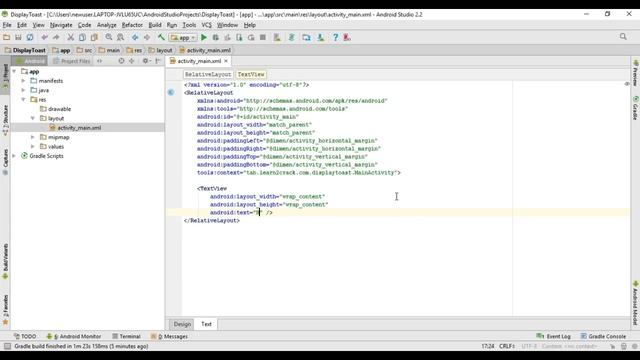Click the src breadcrumb folder
The height and width of the screenshot is (360, 640).
pyautogui.click(x=84, y=50)
